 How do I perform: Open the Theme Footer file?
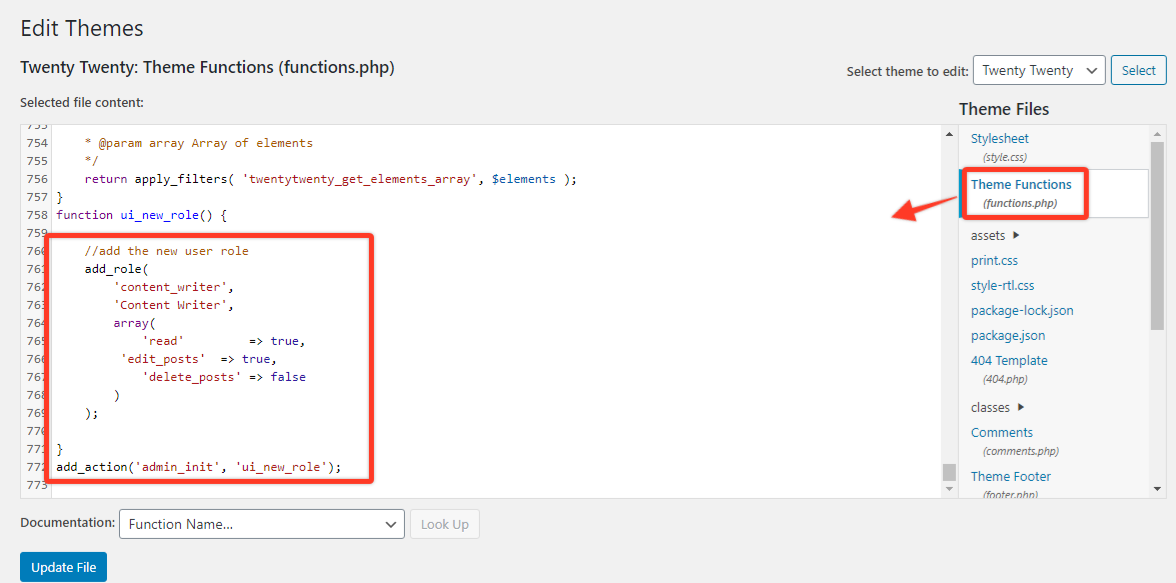tap(1010, 477)
